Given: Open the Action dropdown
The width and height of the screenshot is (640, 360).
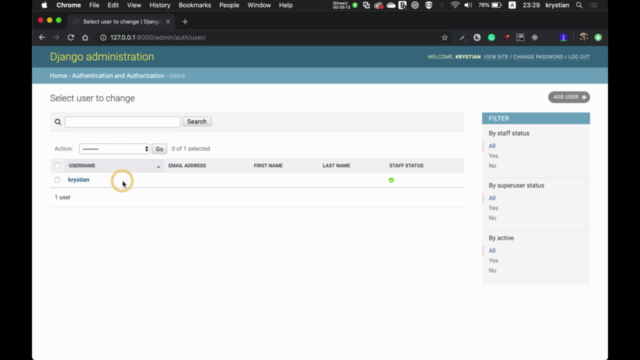Looking at the screenshot, I should tap(114, 149).
